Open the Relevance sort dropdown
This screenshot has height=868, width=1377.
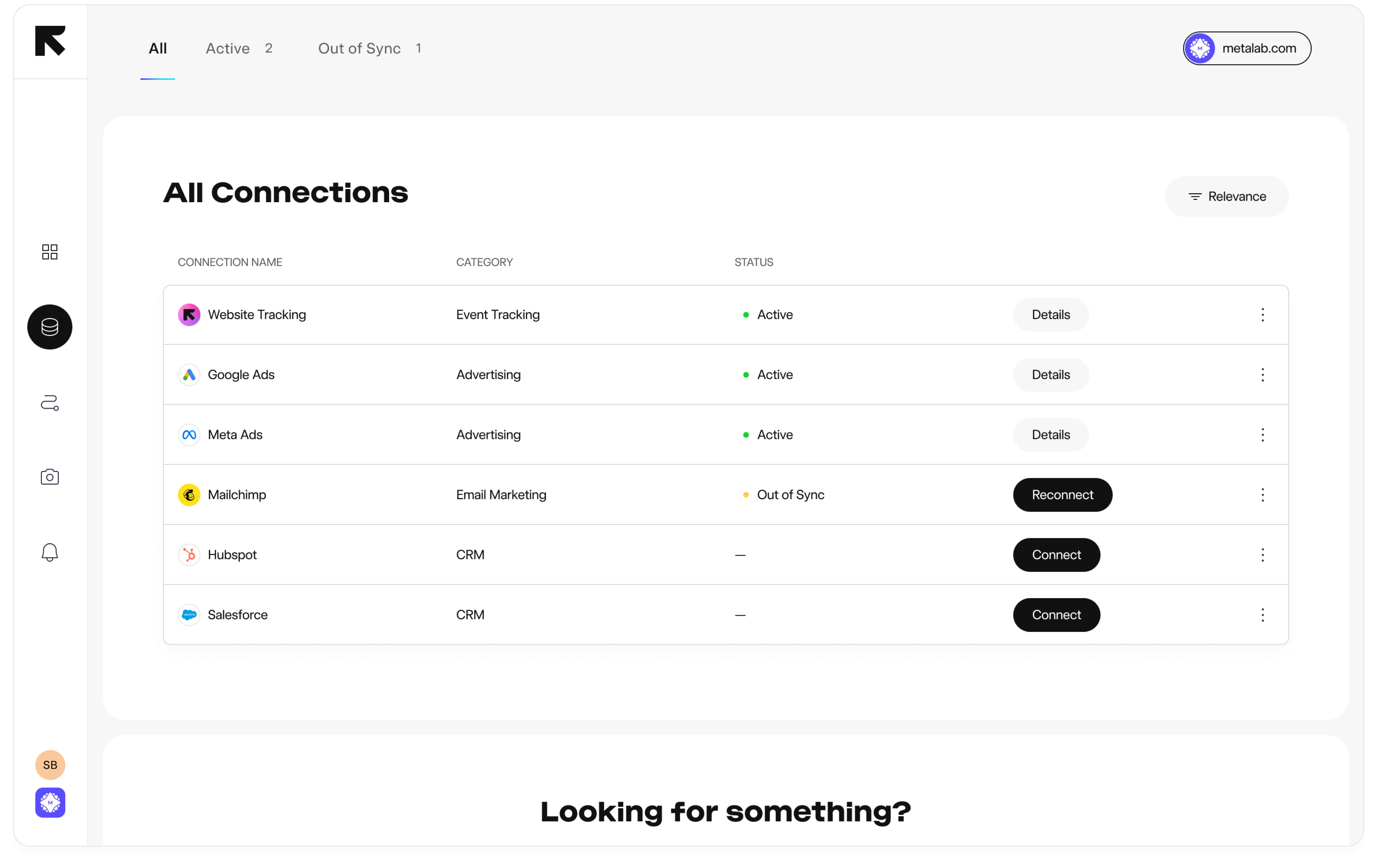click(1227, 197)
